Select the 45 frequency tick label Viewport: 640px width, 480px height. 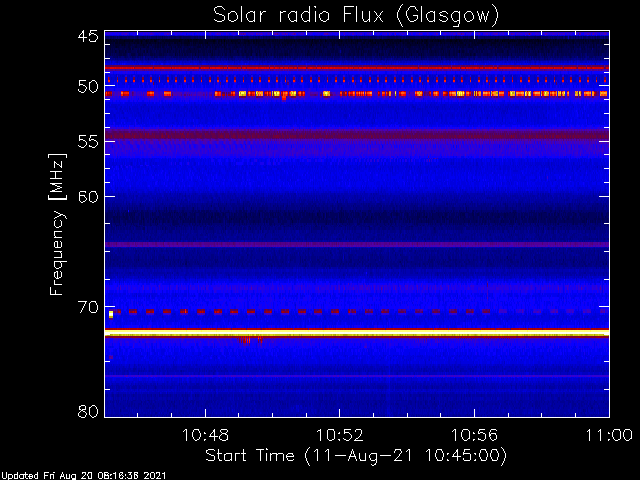tap(88, 36)
